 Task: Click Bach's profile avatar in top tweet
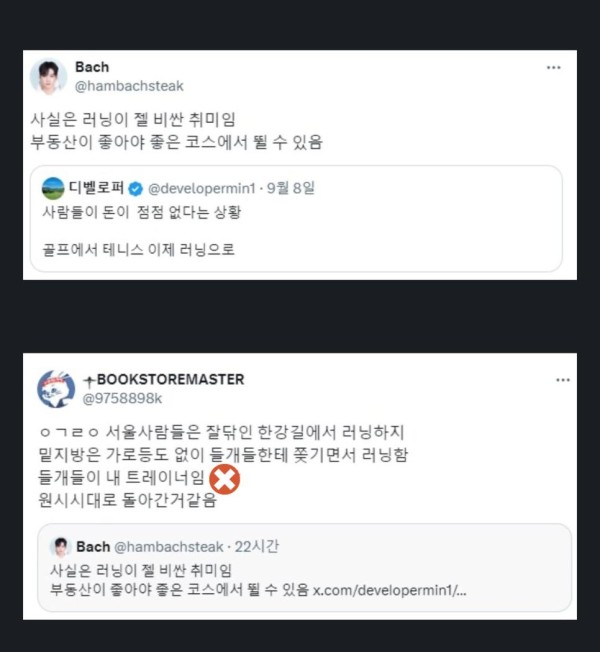click(48, 77)
